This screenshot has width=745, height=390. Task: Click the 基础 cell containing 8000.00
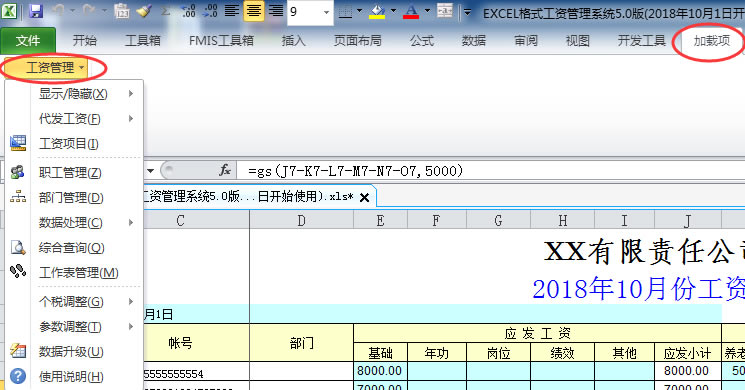pyautogui.click(x=380, y=371)
